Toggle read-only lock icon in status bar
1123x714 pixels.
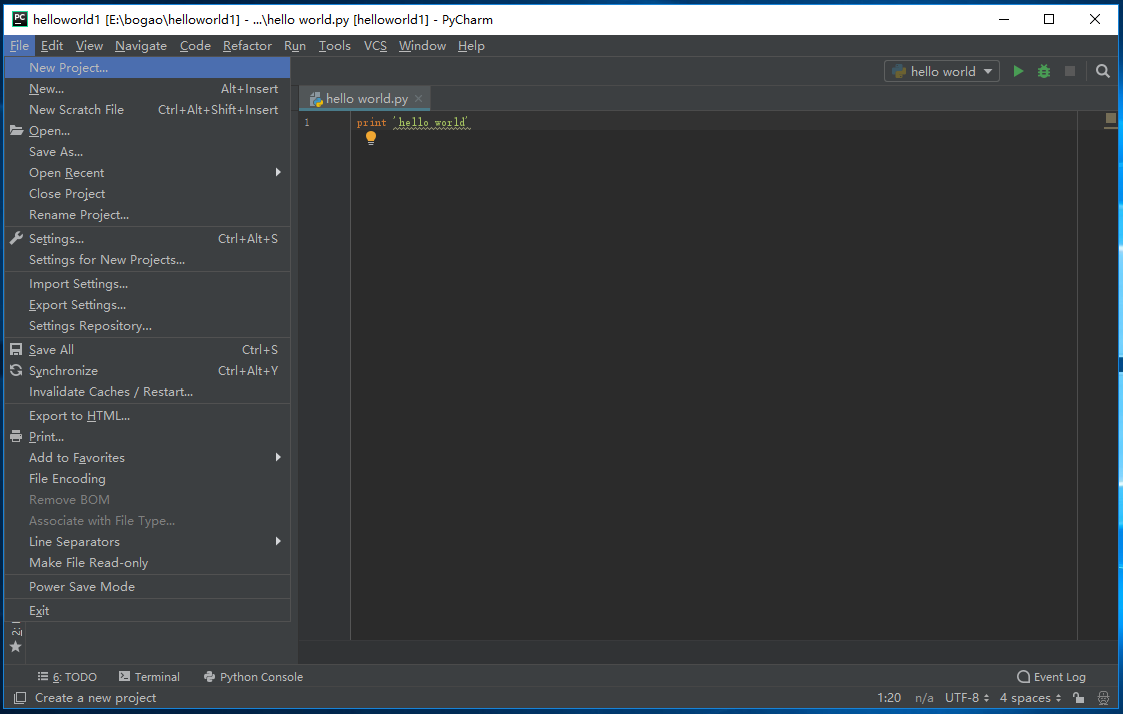pyautogui.click(x=1079, y=698)
